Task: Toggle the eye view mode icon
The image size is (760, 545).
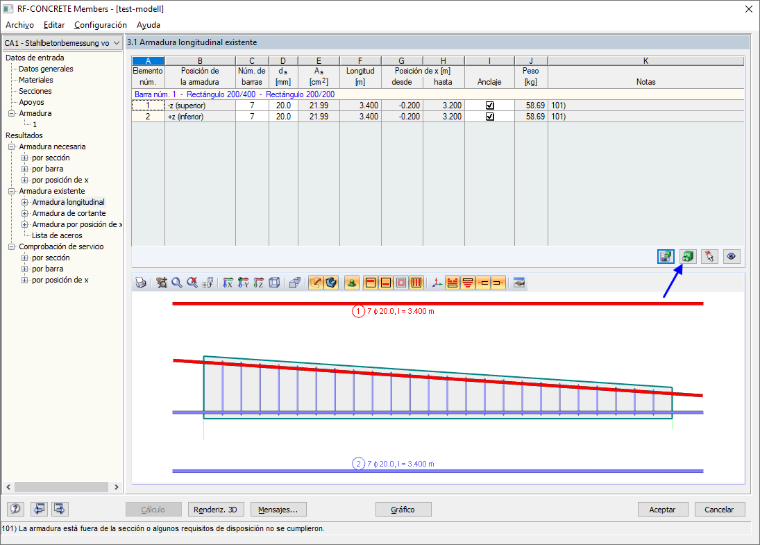Action: tap(731, 256)
